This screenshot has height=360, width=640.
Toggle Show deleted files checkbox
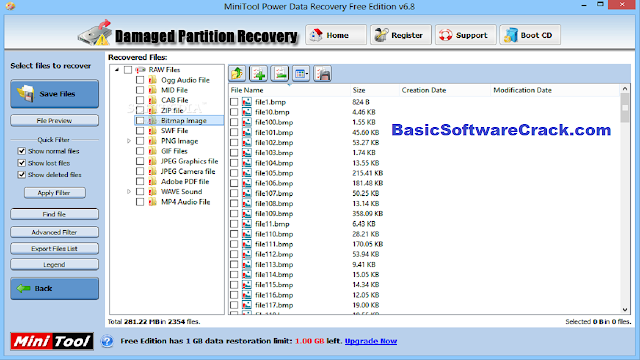pyautogui.click(x=22, y=175)
